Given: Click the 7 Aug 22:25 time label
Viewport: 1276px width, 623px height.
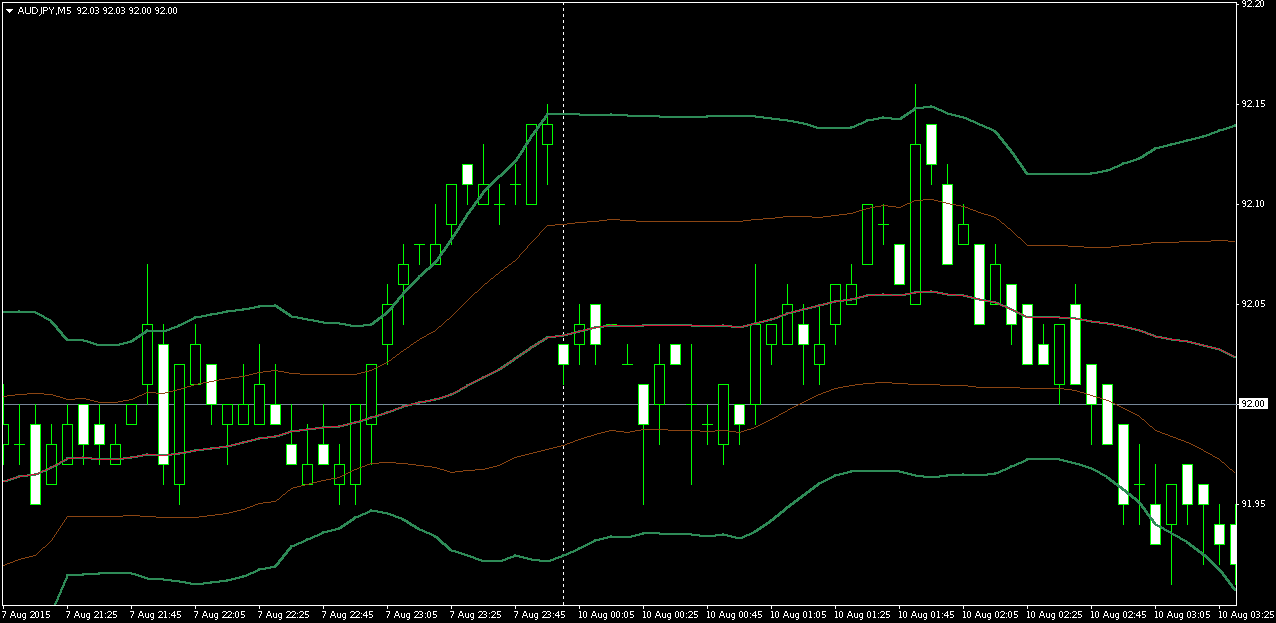Looking at the screenshot, I should [286, 613].
